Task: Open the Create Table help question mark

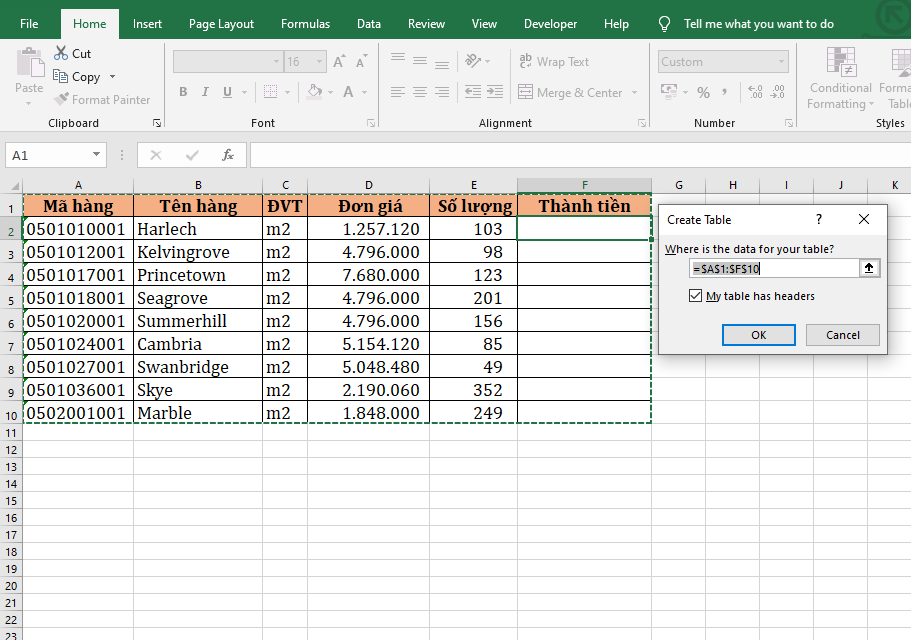Action: 819,219
